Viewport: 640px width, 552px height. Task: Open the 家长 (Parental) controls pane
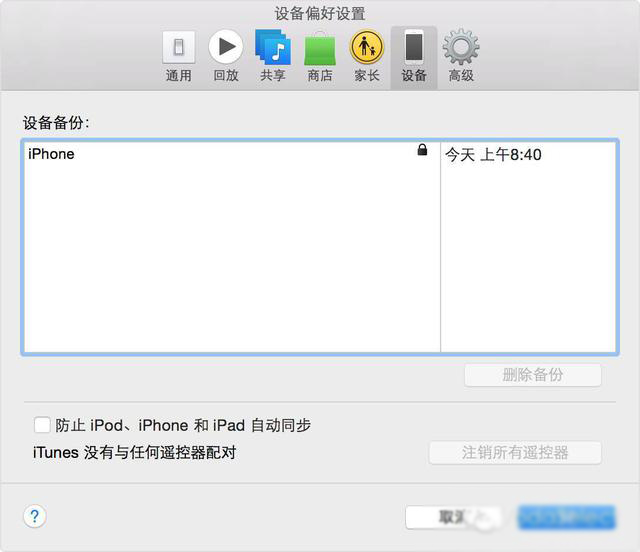367,57
